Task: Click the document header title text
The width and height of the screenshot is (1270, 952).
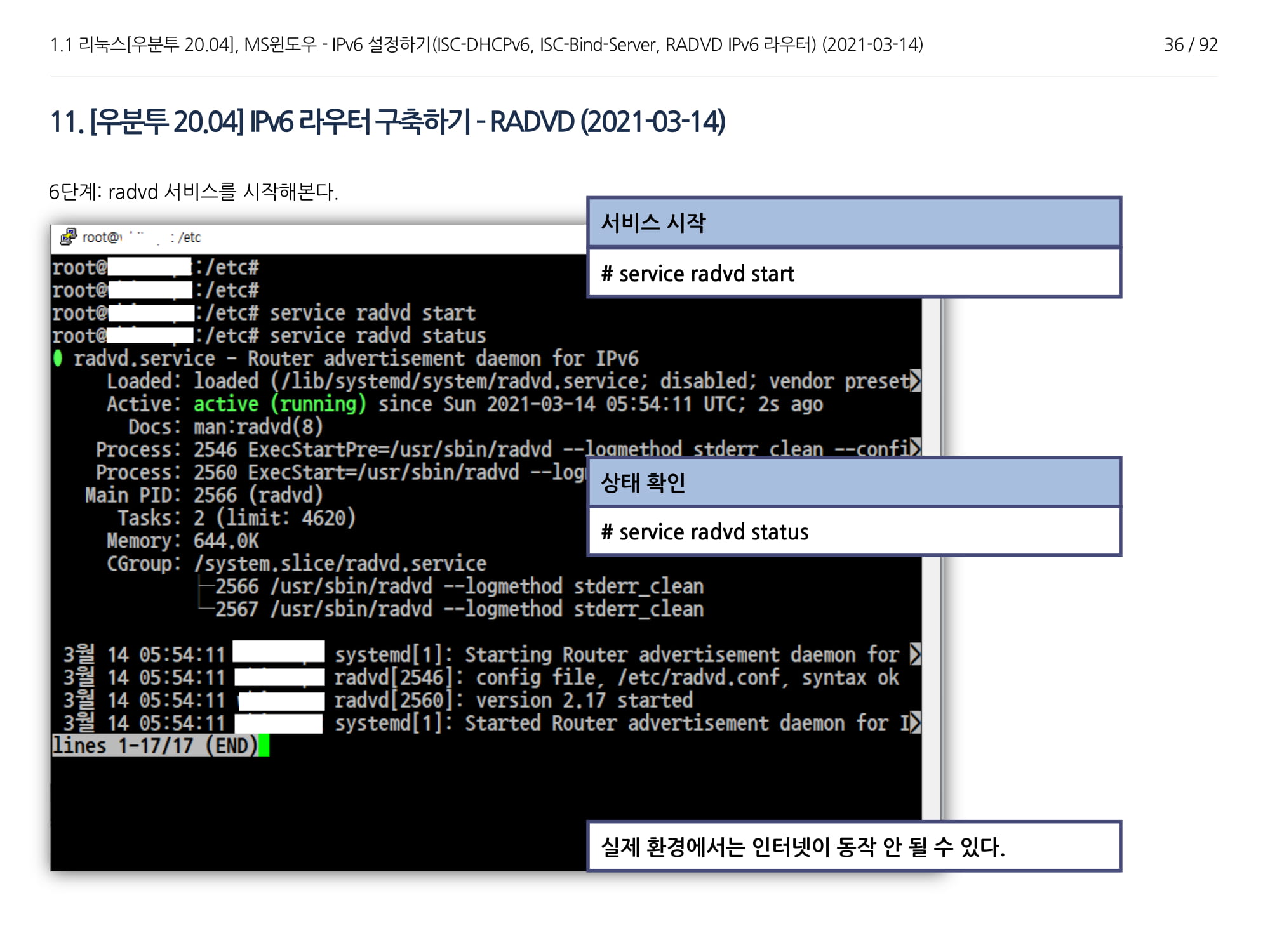Action: [x=486, y=44]
